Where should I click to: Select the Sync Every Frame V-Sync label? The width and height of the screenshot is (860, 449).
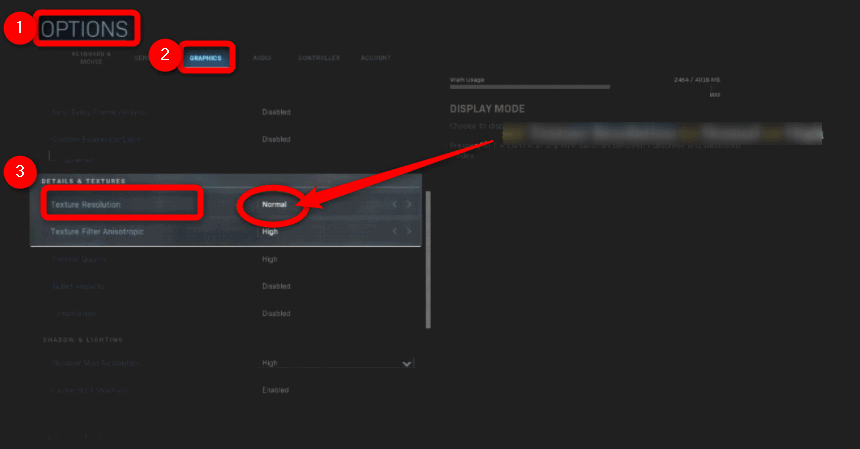100,112
